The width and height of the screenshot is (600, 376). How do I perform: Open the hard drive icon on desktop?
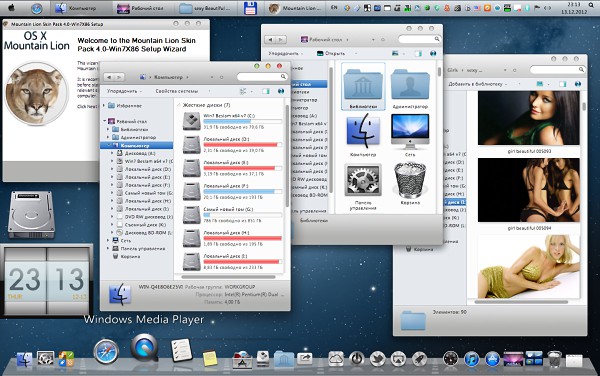pos(31,215)
